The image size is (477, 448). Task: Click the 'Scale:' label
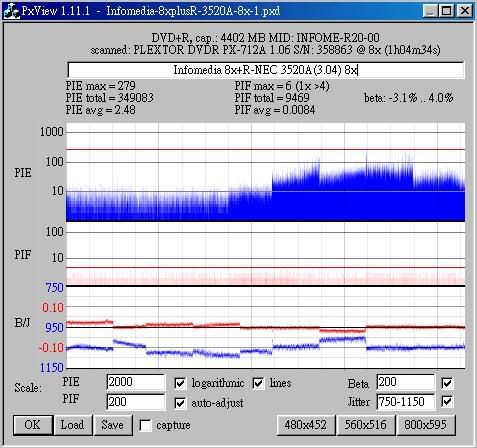(28, 388)
